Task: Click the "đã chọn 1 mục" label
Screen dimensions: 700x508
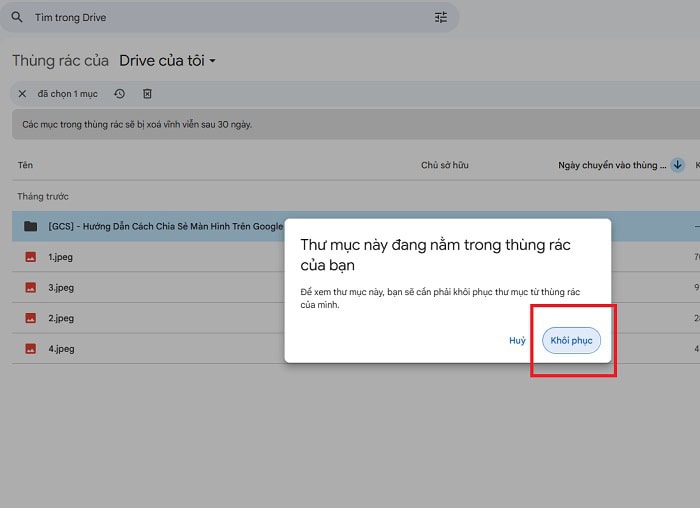Action: [67, 94]
